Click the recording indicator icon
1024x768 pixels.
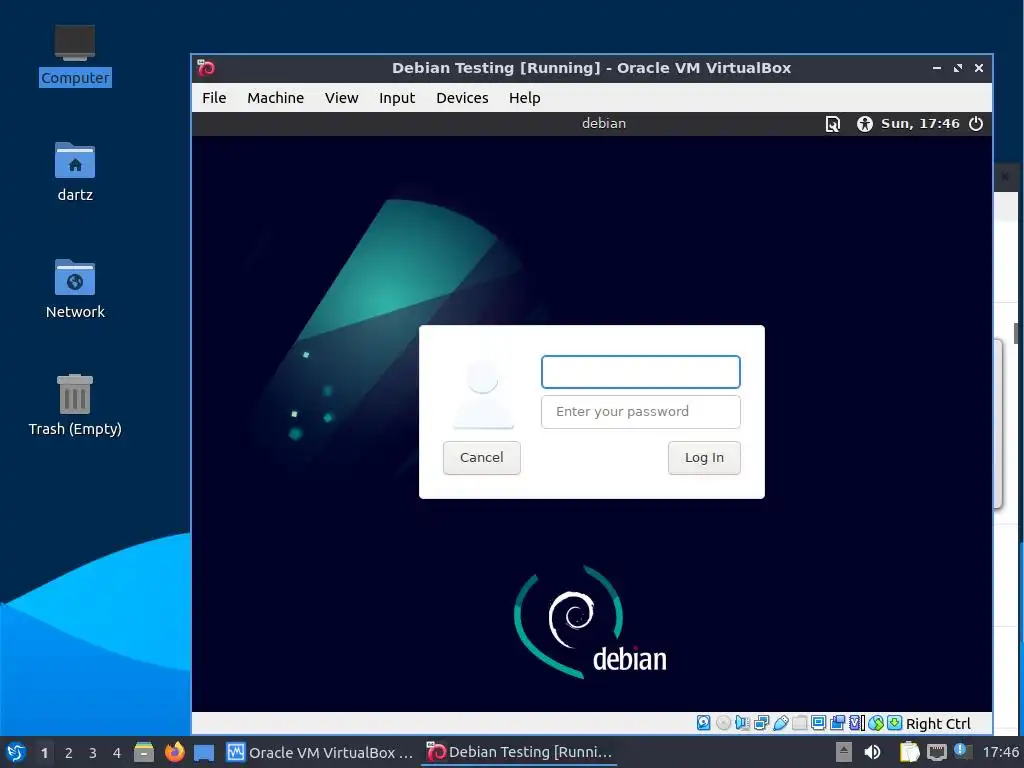[837, 723]
